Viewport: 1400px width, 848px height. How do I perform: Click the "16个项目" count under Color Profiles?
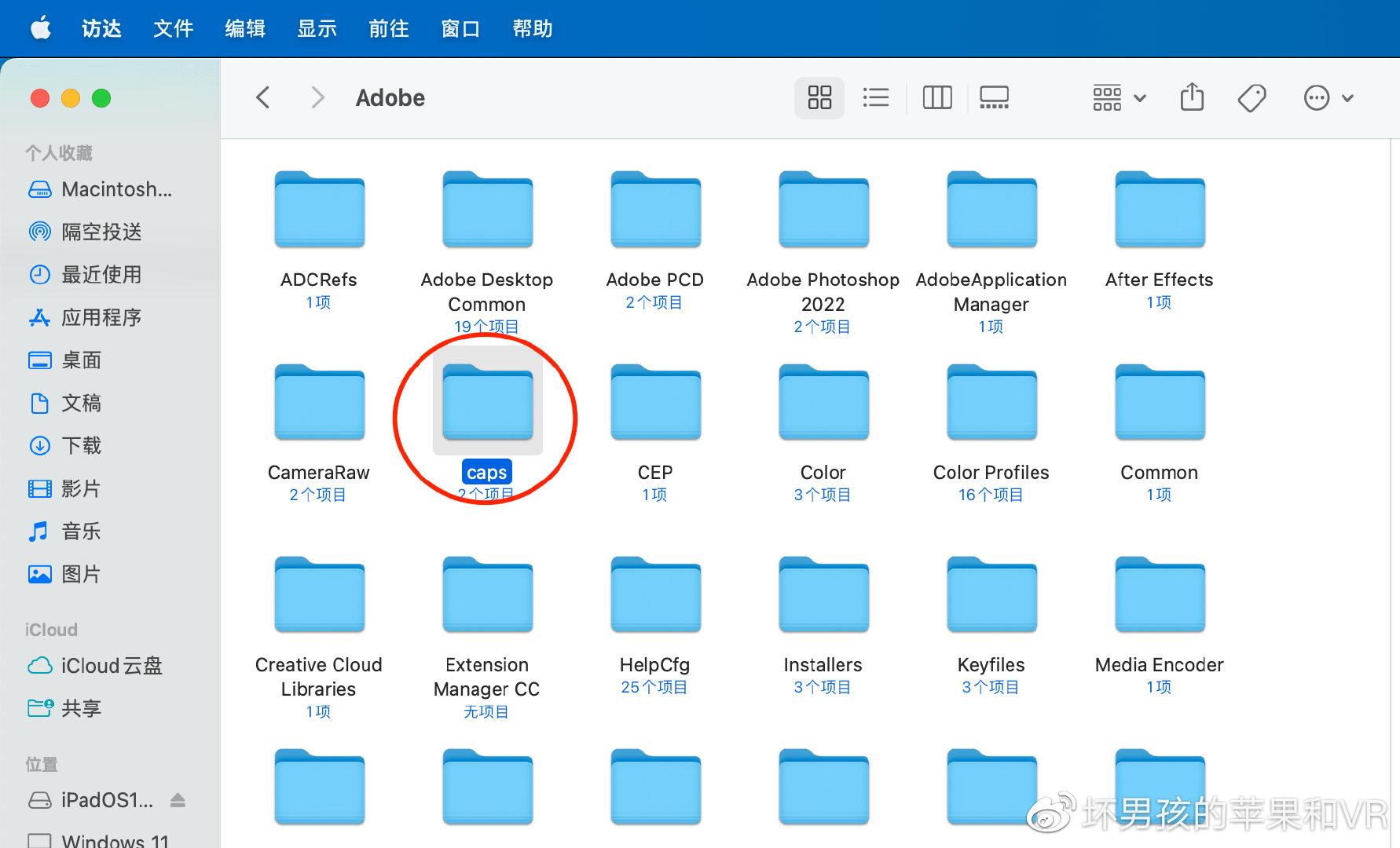[x=991, y=495]
